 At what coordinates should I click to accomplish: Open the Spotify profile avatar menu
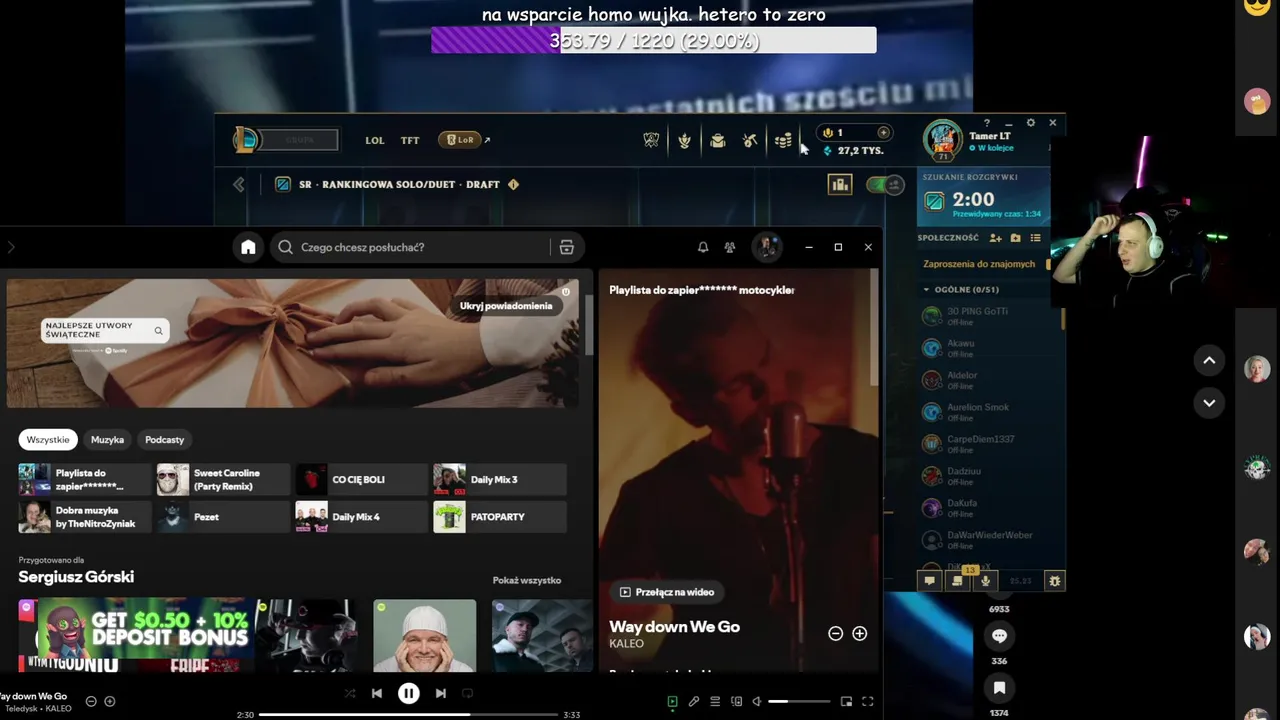point(766,247)
